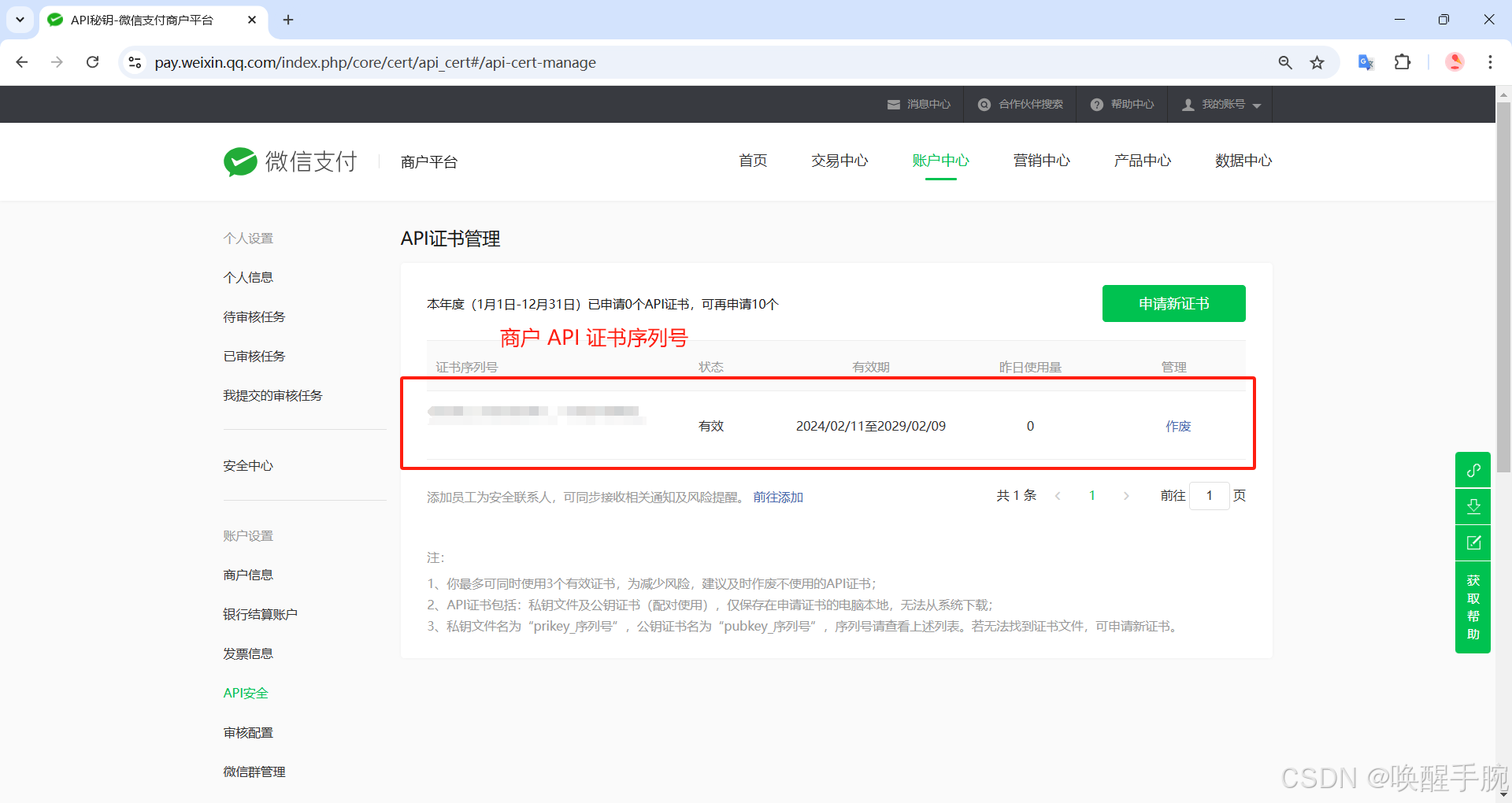Open 待审核任务 in sidebar
This screenshot has height=803, width=1512.
click(x=254, y=316)
